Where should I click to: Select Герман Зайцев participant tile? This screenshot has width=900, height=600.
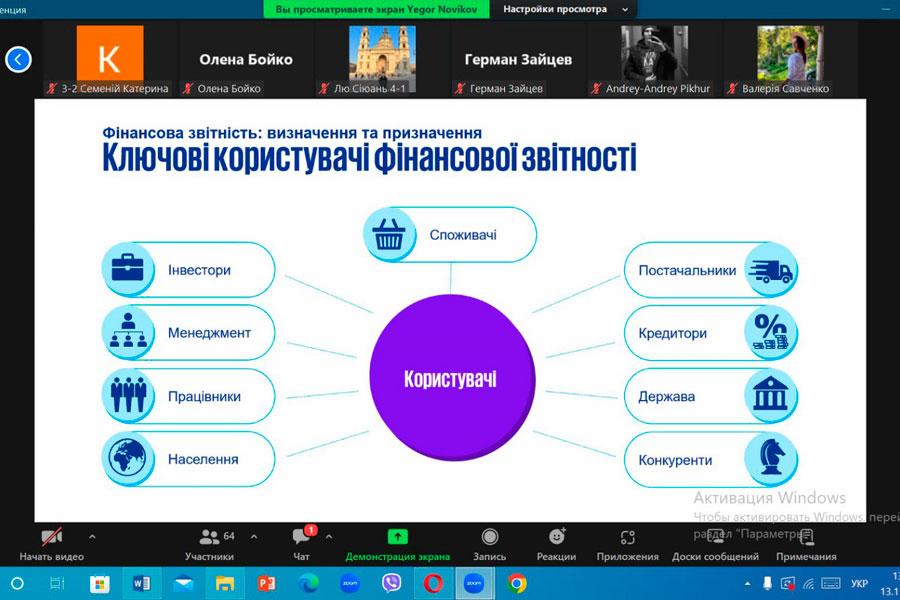pos(518,60)
